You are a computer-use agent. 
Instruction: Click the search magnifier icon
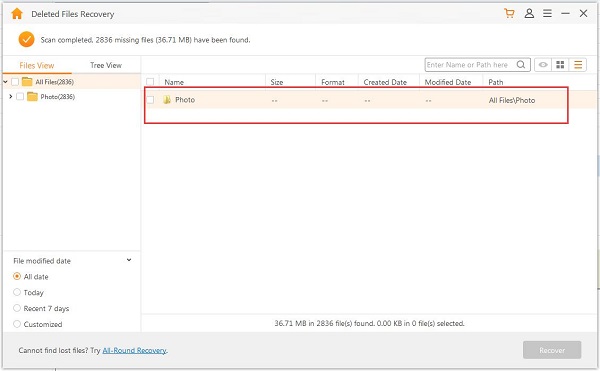coord(521,65)
